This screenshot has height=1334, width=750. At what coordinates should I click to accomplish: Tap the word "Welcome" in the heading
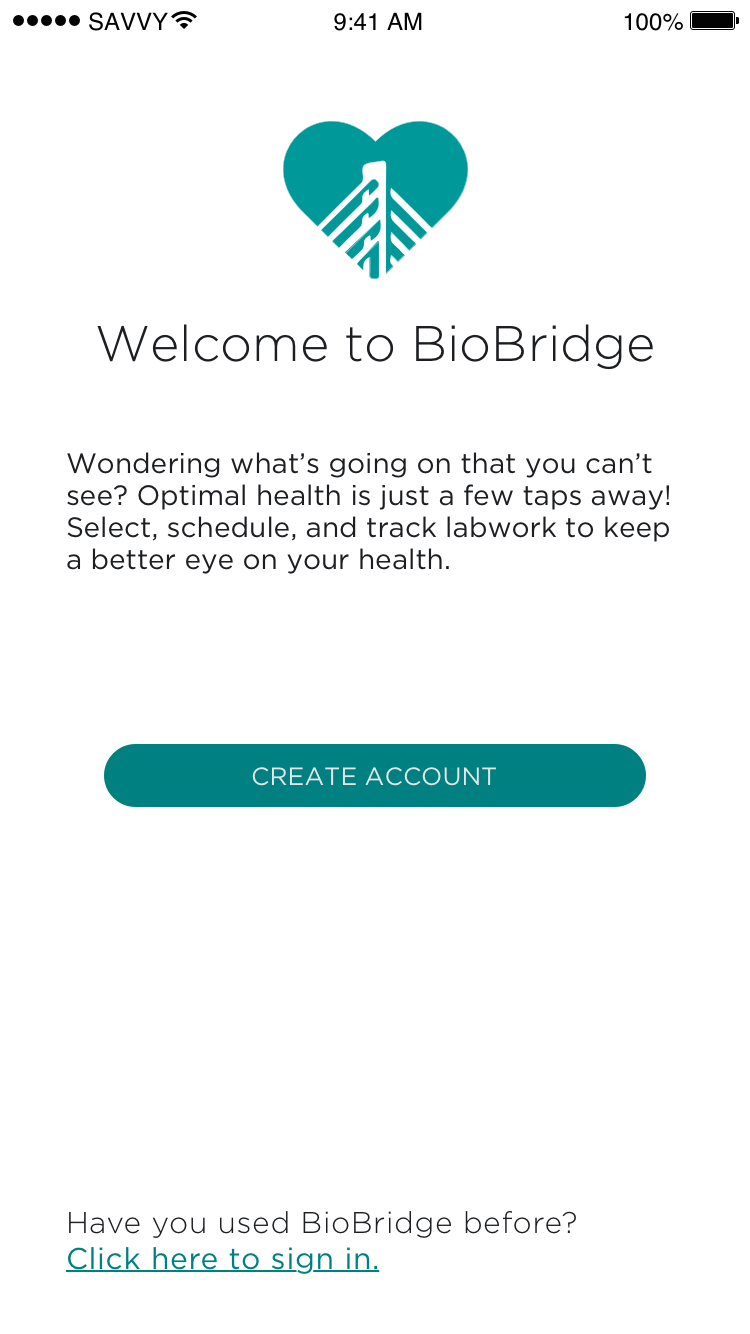coord(212,344)
